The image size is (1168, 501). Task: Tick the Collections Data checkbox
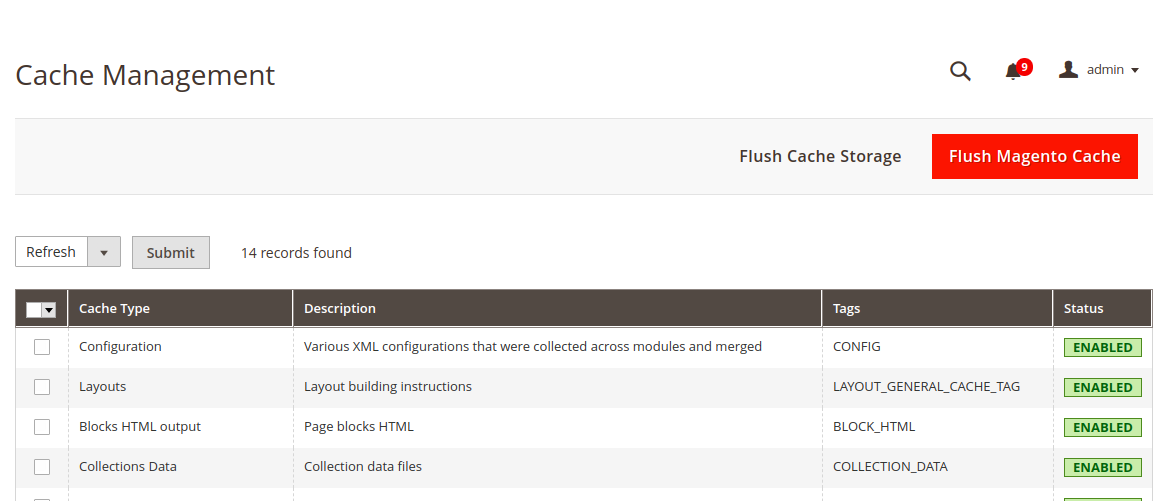(x=42, y=467)
